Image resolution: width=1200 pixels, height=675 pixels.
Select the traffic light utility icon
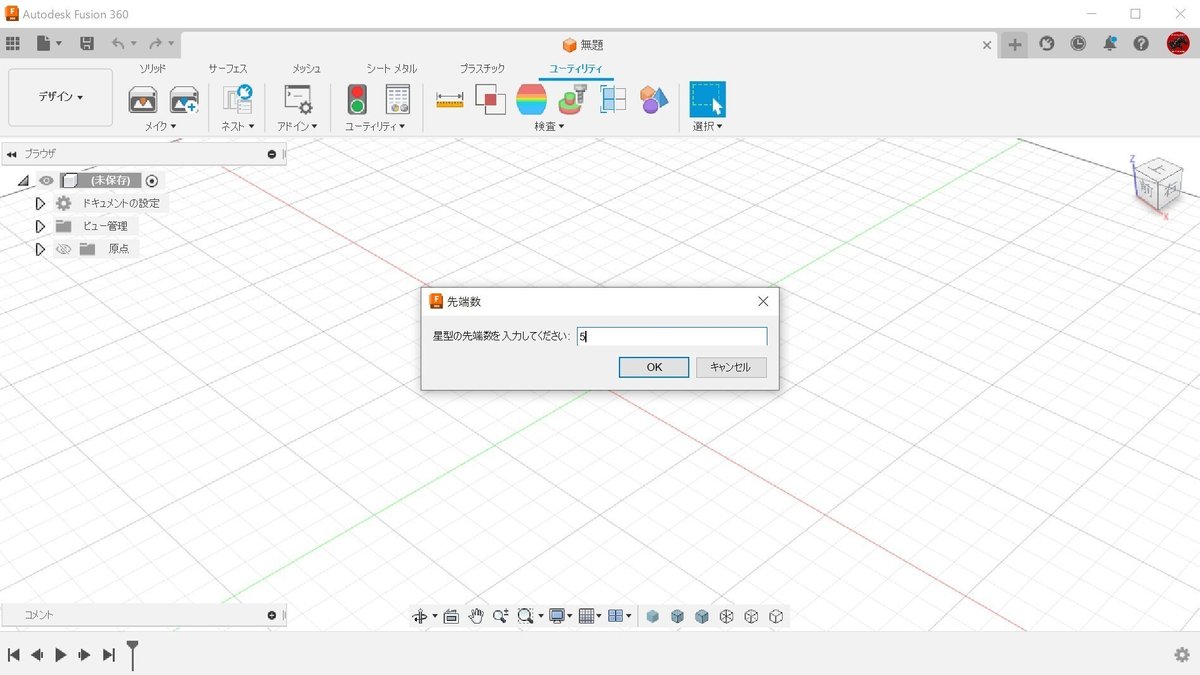click(x=357, y=100)
